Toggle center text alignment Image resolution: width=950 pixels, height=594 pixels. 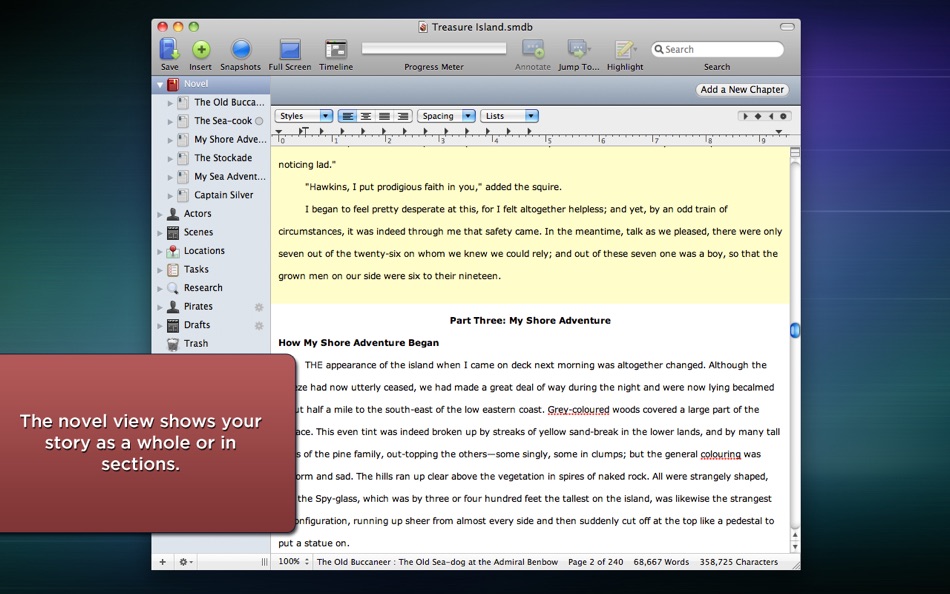(x=366, y=116)
